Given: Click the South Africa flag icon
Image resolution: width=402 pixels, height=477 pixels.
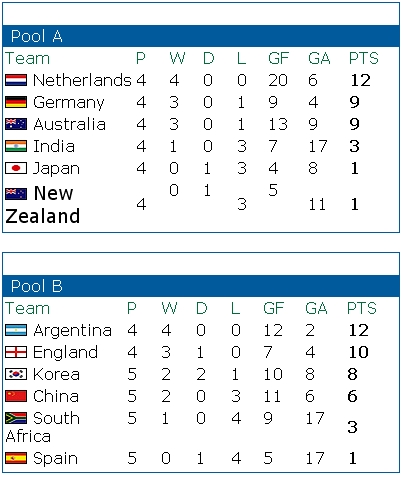Looking at the screenshot, I should (16, 418).
